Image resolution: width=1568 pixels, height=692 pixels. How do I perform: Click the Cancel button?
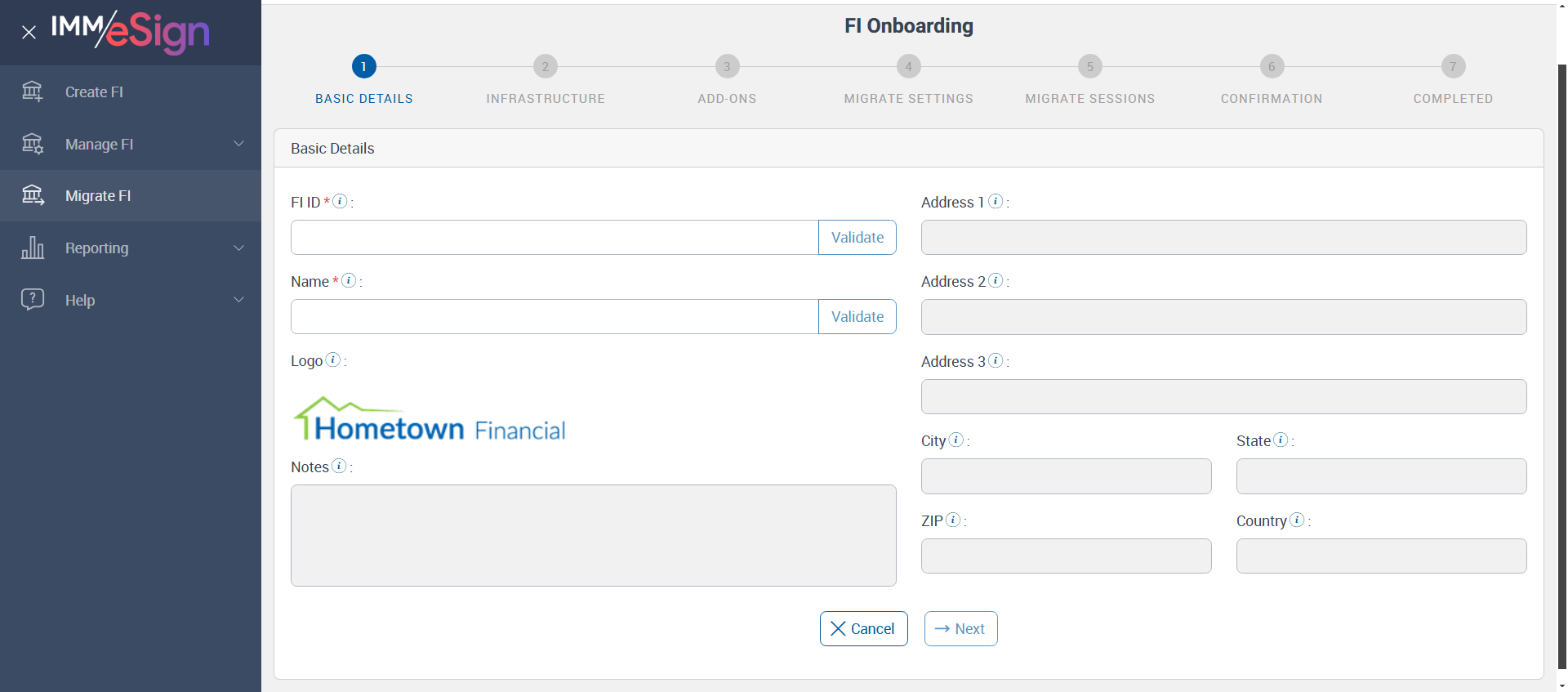point(863,629)
